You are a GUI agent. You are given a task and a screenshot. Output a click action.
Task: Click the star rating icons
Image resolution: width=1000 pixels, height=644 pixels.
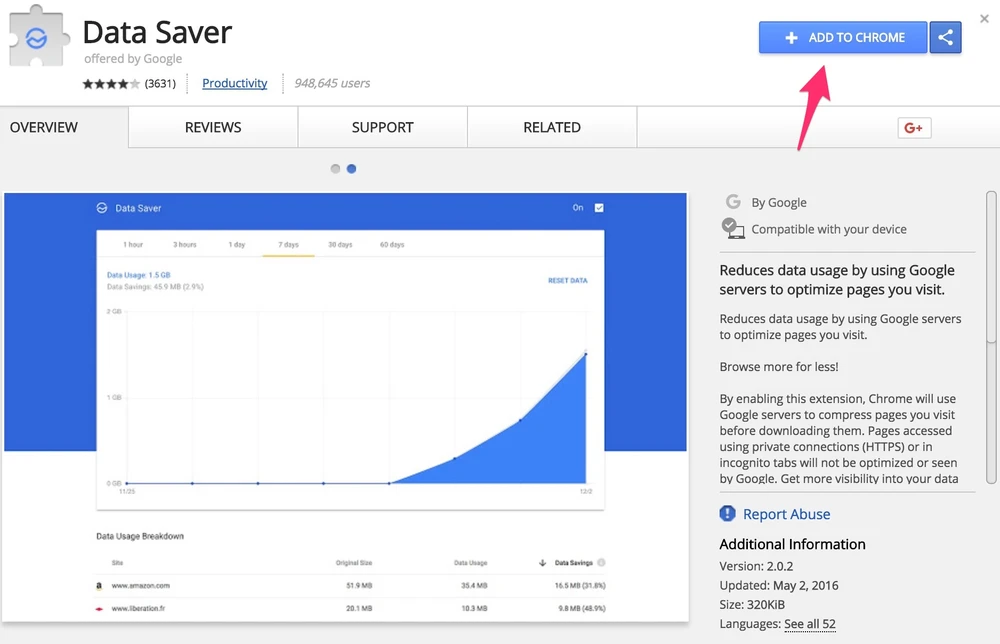click(x=111, y=84)
